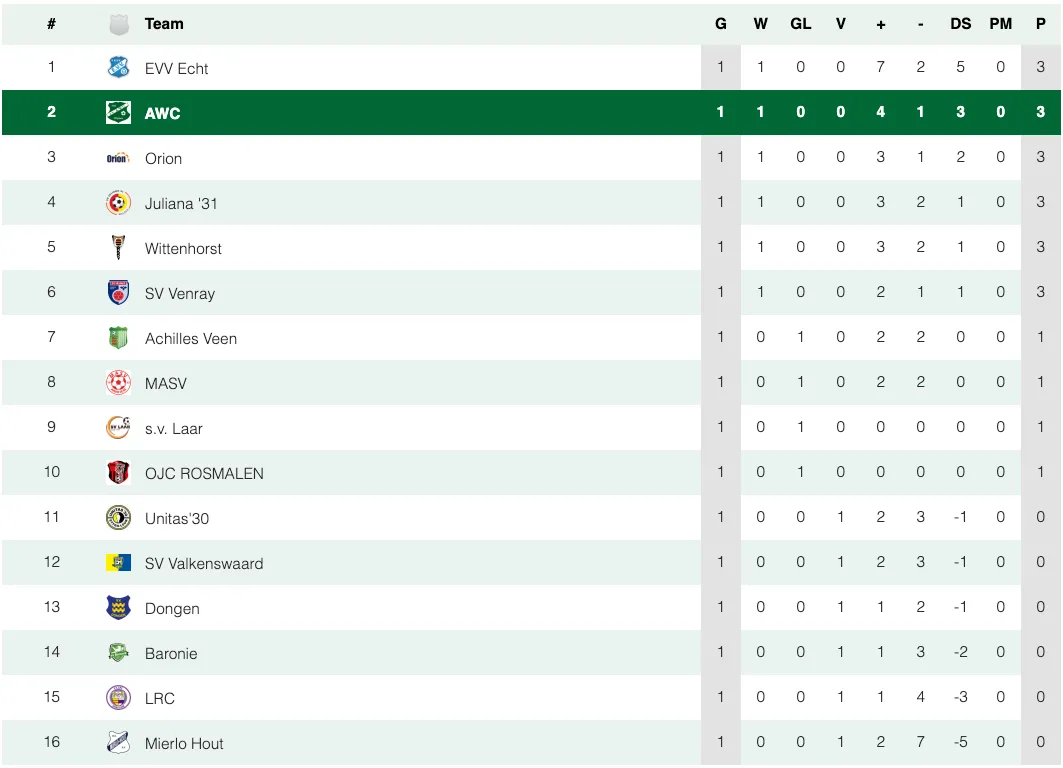Click the SV Valkenswaard flag logo

pyautogui.click(x=118, y=563)
